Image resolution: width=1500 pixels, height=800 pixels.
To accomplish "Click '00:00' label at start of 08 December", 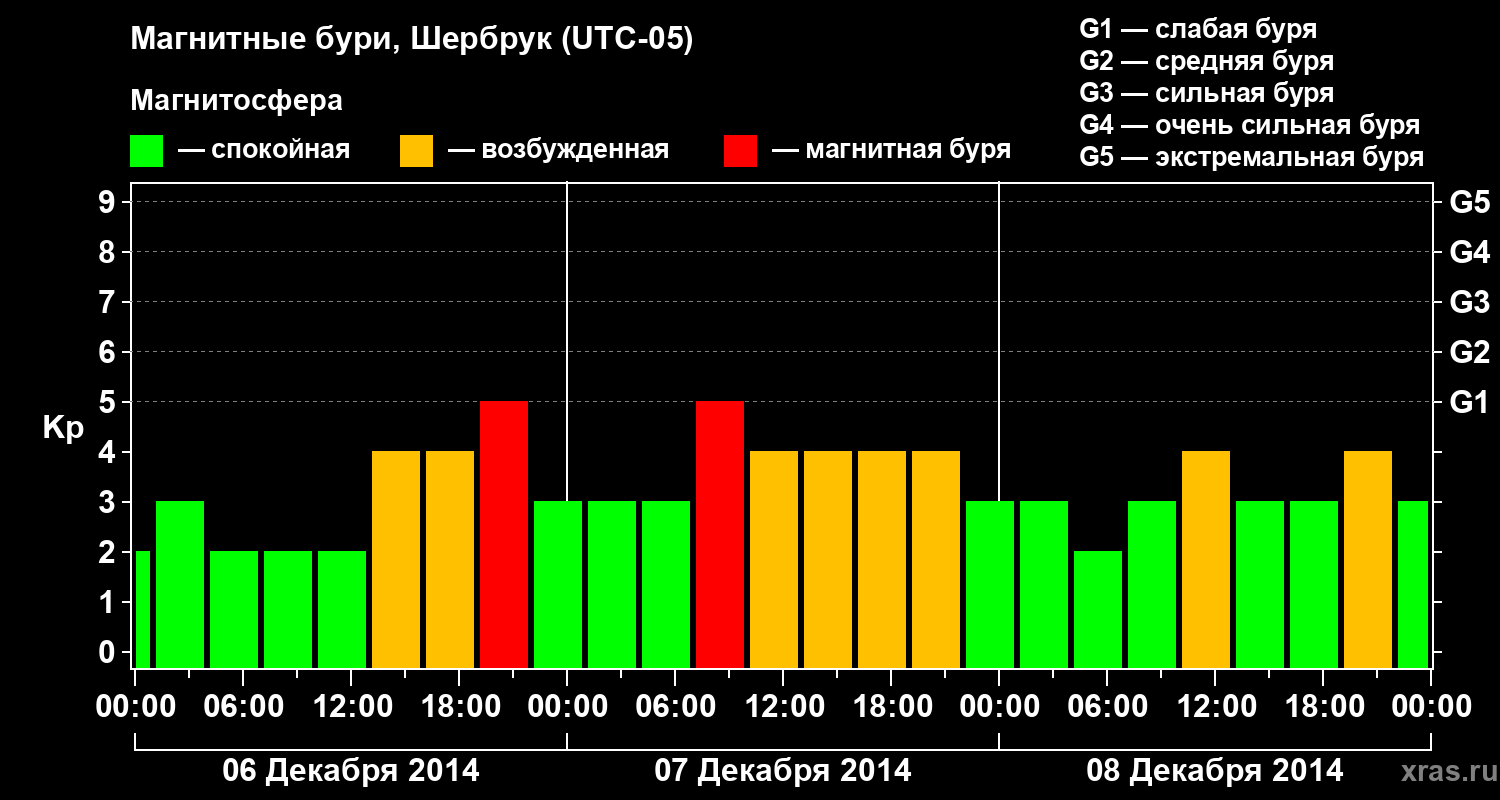I will click(x=999, y=707).
